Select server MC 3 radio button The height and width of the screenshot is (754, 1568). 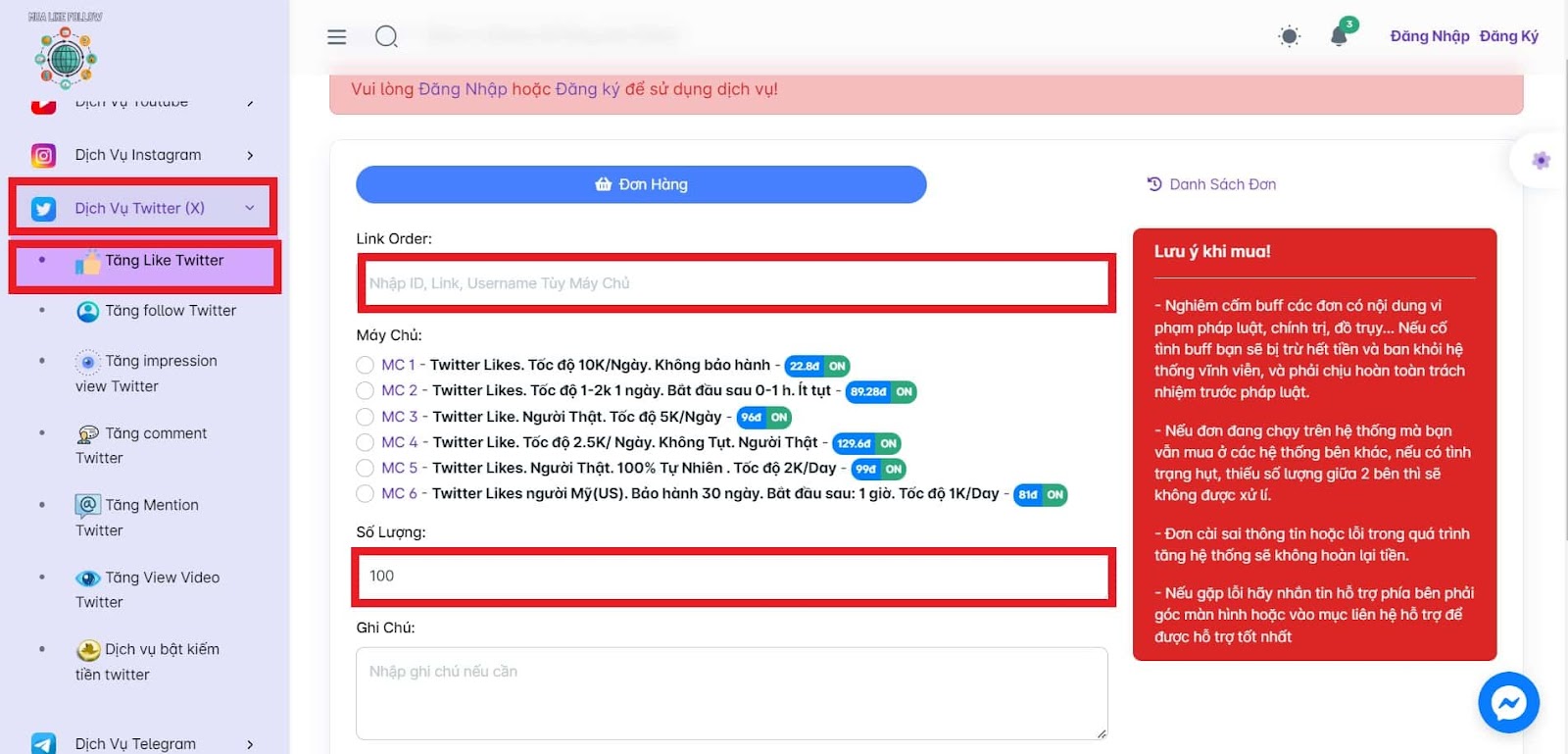tap(366, 417)
